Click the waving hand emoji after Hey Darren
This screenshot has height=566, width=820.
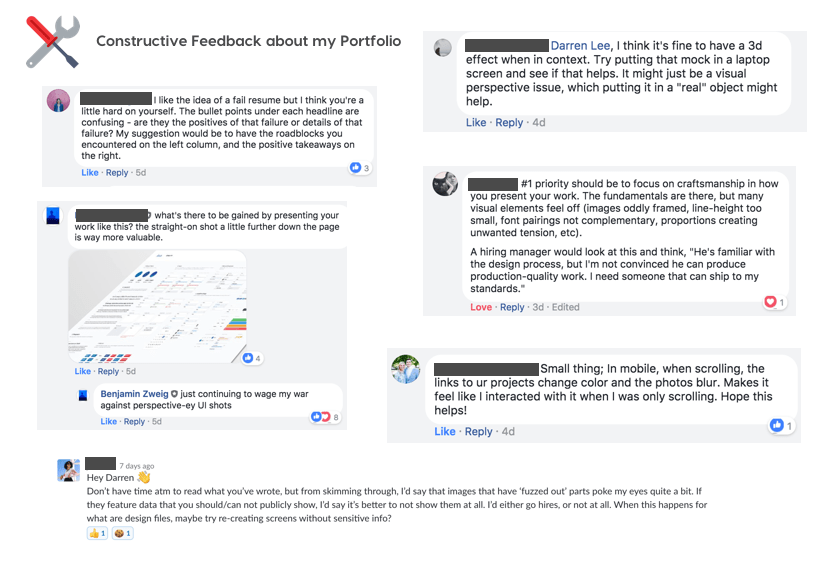(143, 478)
